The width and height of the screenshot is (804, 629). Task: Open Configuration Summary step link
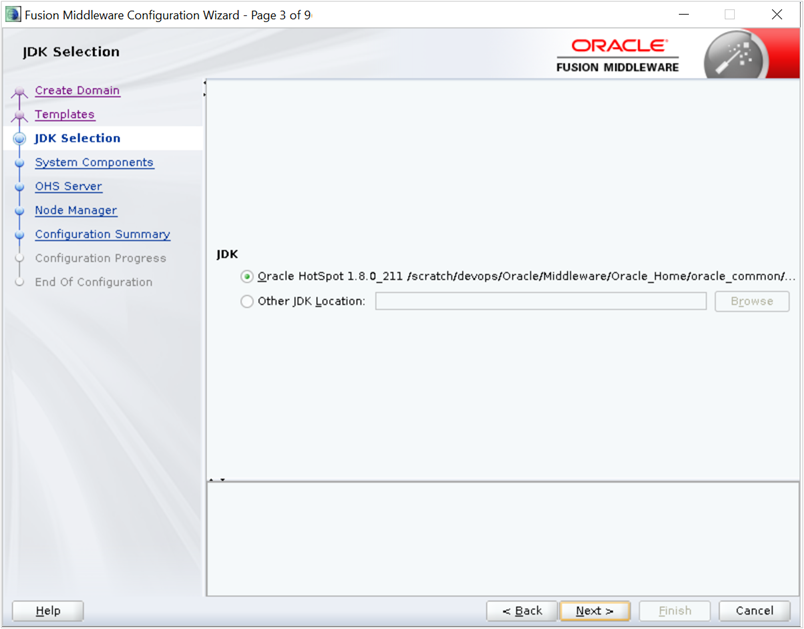(103, 234)
